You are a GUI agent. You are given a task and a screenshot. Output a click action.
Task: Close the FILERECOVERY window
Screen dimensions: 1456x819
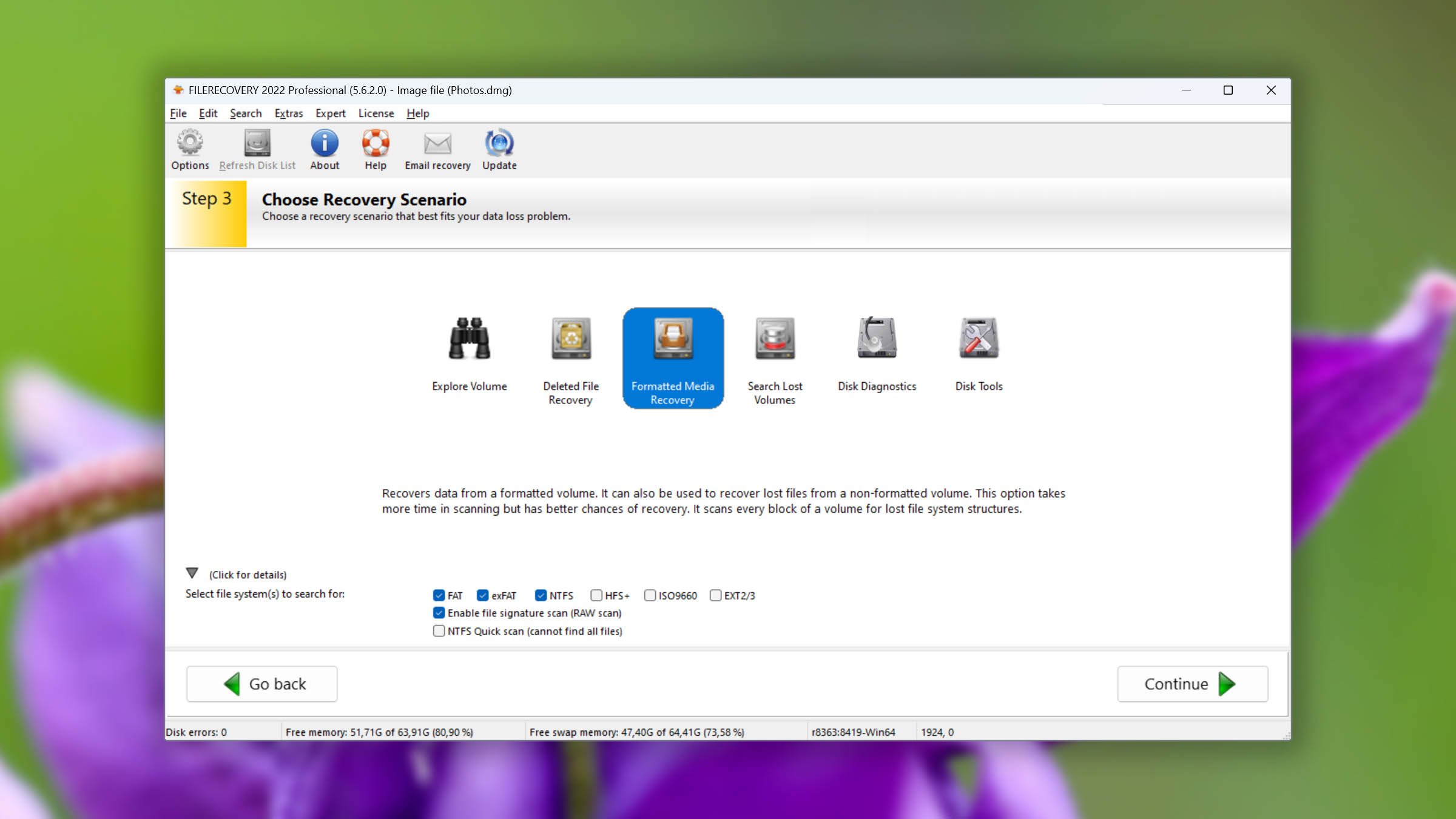(x=1271, y=90)
